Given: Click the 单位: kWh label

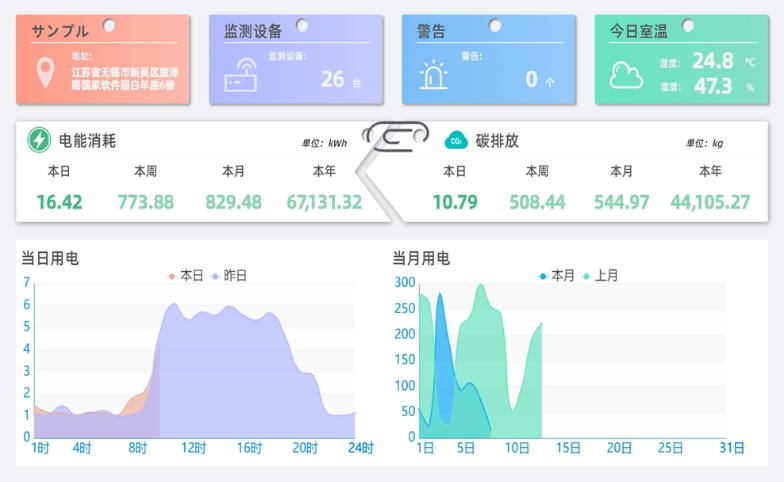Looking at the screenshot, I should click(x=324, y=144).
